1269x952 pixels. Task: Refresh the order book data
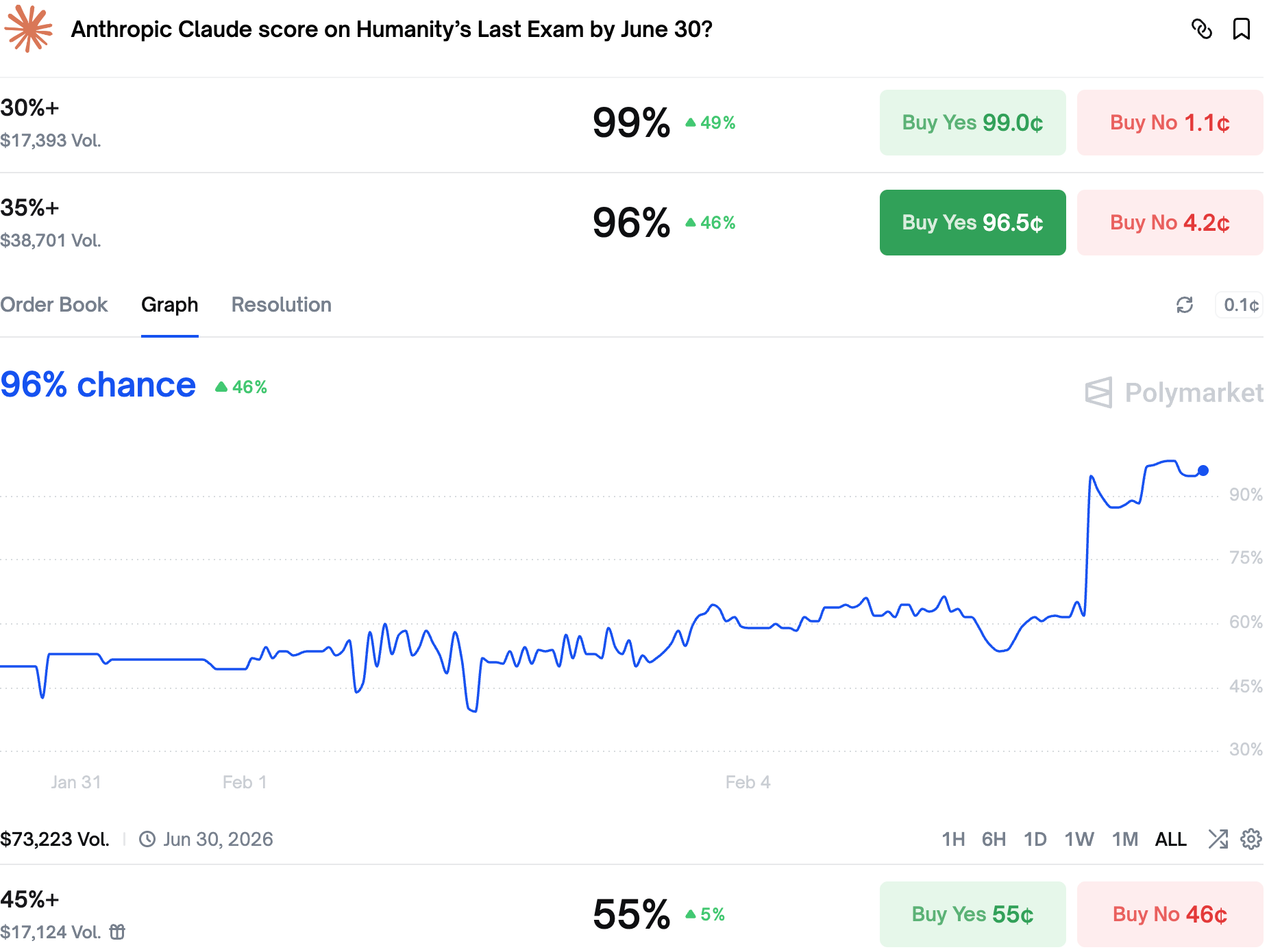click(x=1185, y=305)
